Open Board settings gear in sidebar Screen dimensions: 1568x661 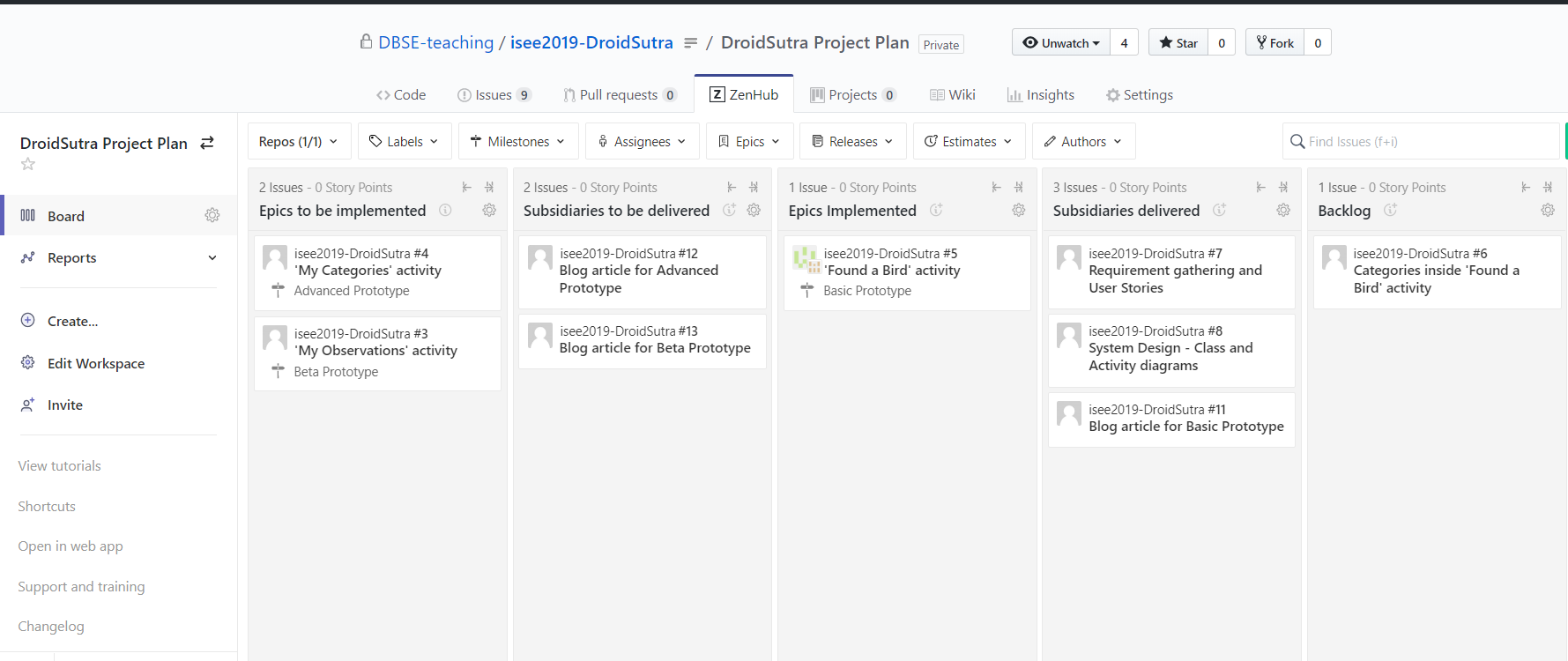pyautogui.click(x=212, y=215)
